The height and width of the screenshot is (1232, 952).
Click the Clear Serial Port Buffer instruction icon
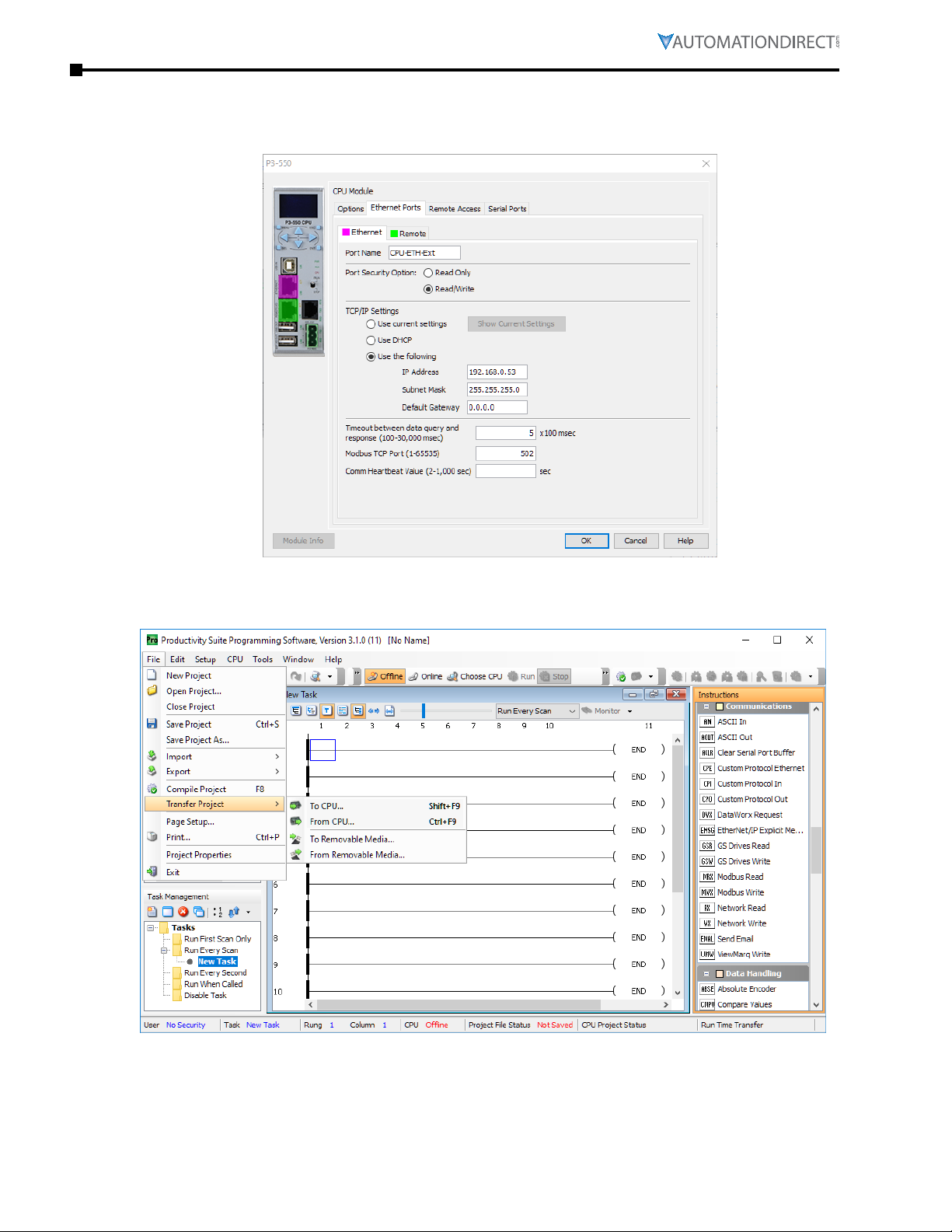coord(707,752)
